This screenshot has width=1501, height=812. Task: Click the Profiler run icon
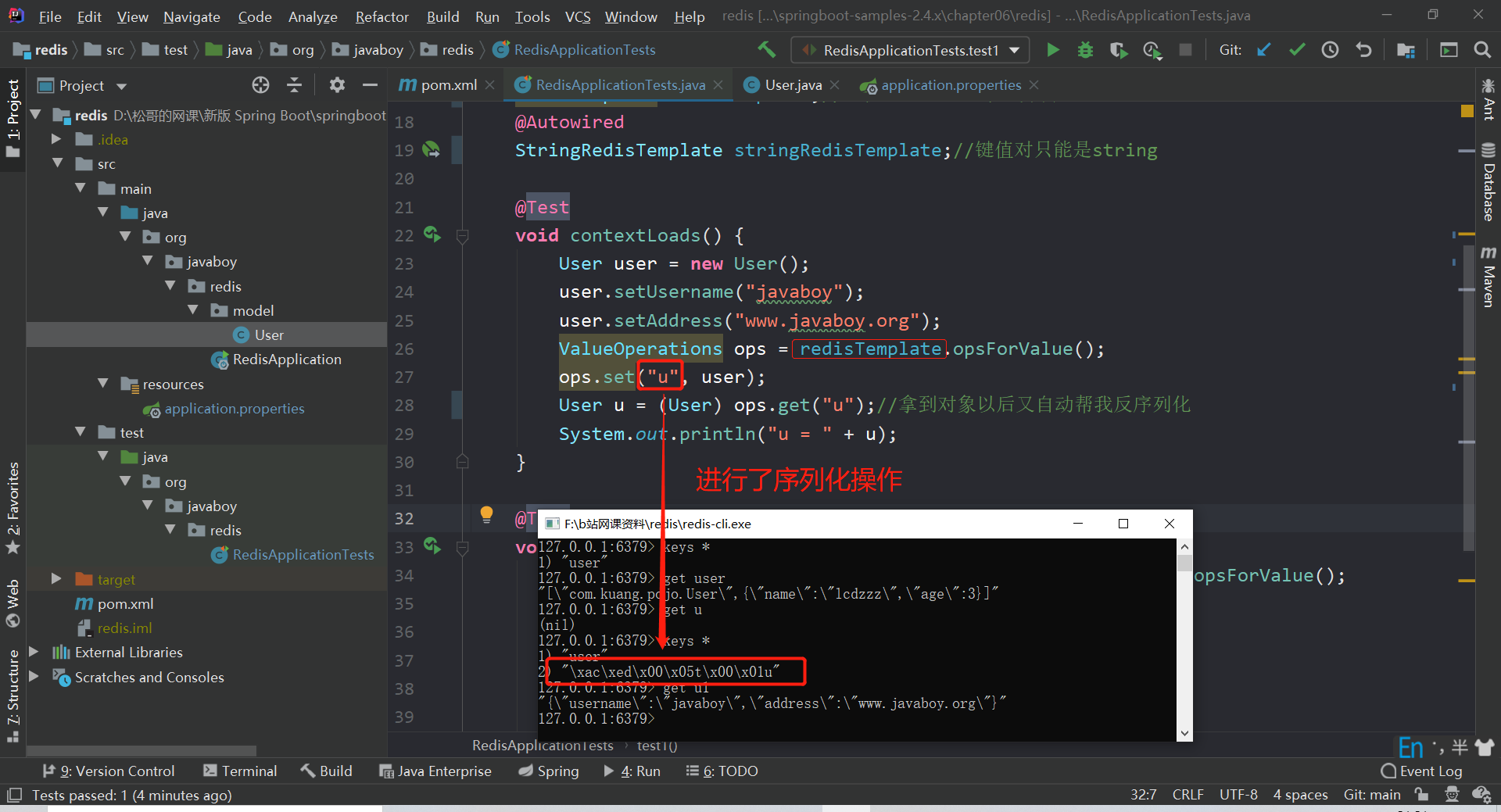1152,50
